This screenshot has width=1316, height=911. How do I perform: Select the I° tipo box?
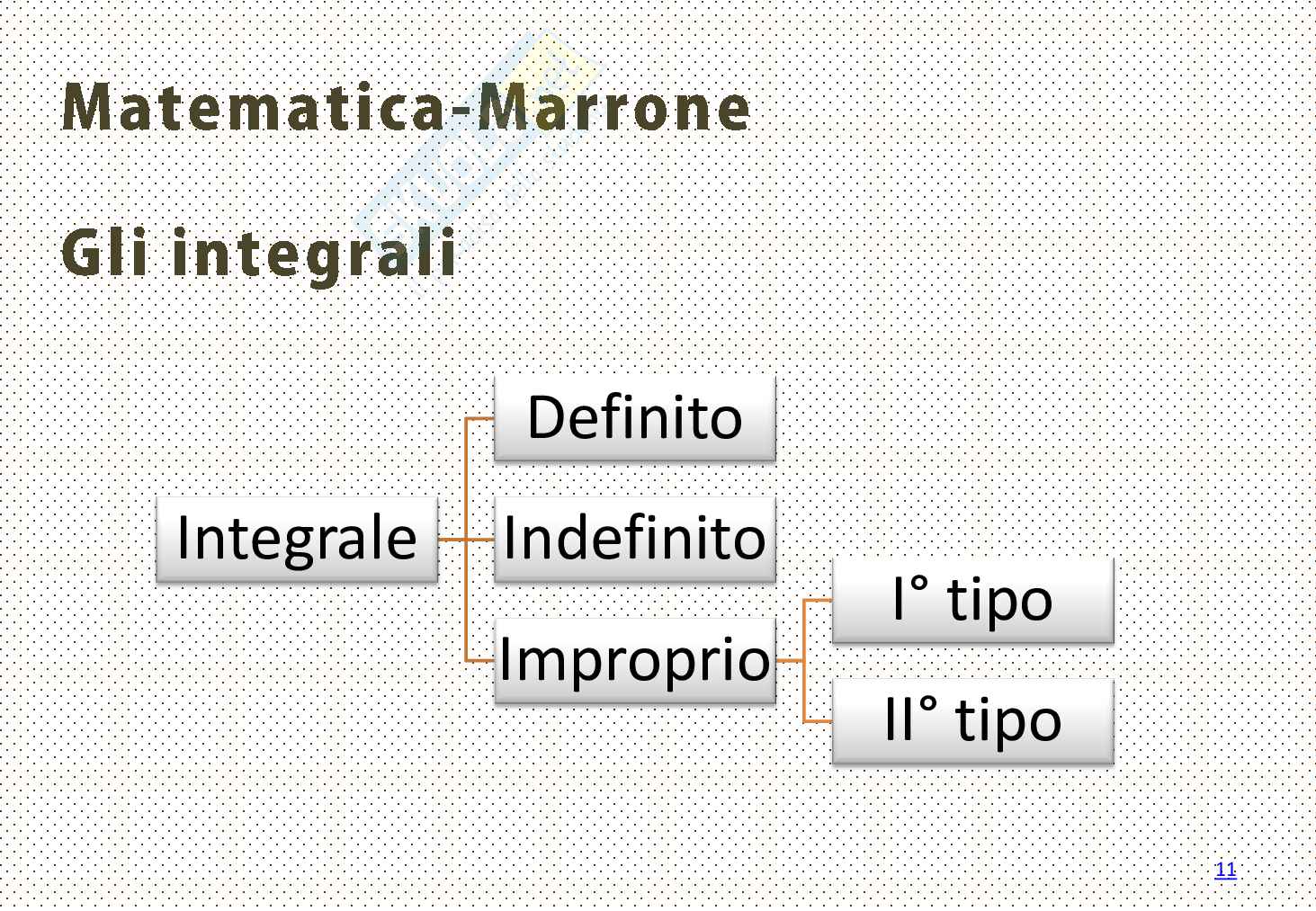[x=972, y=600]
